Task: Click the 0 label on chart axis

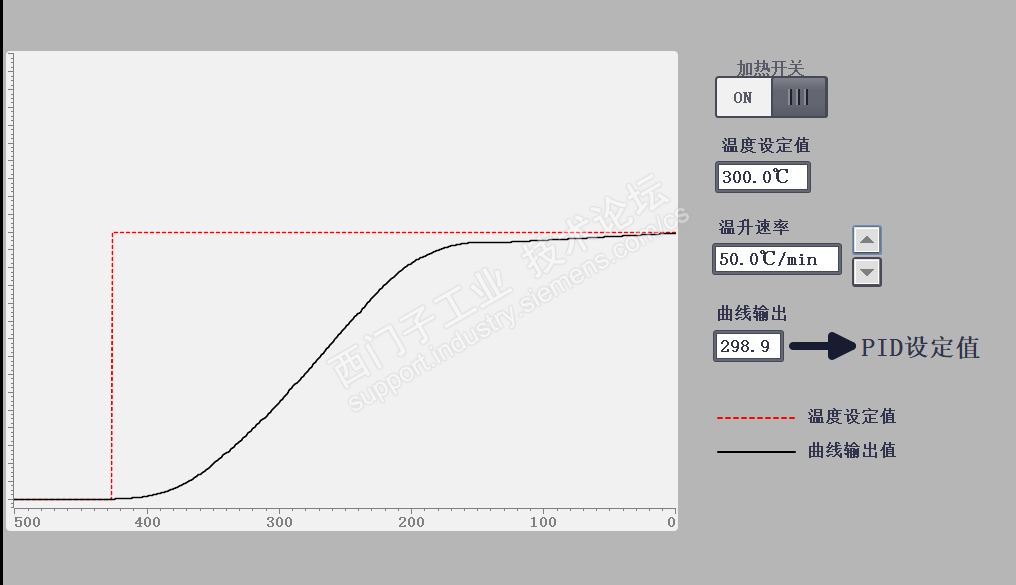Action: tap(671, 522)
